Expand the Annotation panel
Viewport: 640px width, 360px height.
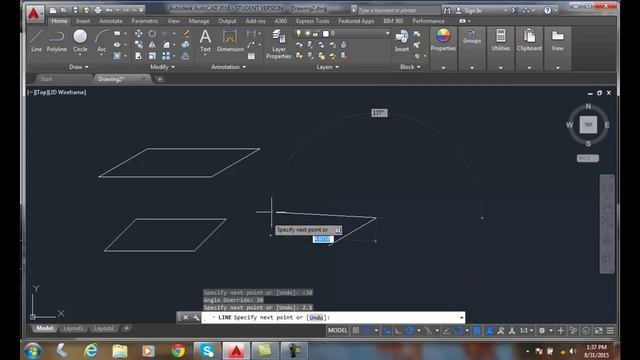(229, 67)
